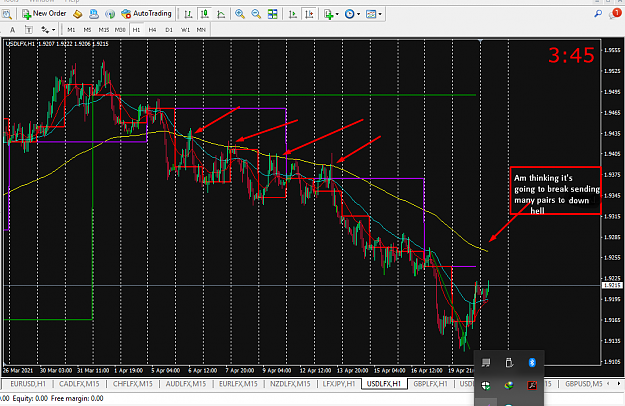Open the GBPLFX,H1 chart tab
The width and height of the screenshot is (625, 406).
coord(430,384)
